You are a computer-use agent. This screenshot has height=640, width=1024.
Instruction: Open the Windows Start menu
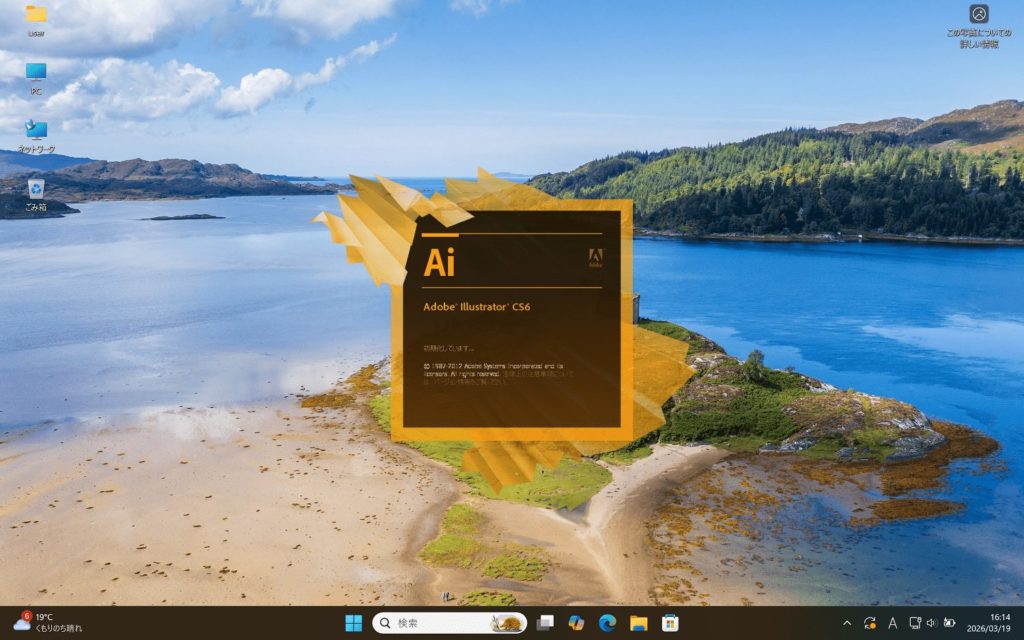pos(354,623)
